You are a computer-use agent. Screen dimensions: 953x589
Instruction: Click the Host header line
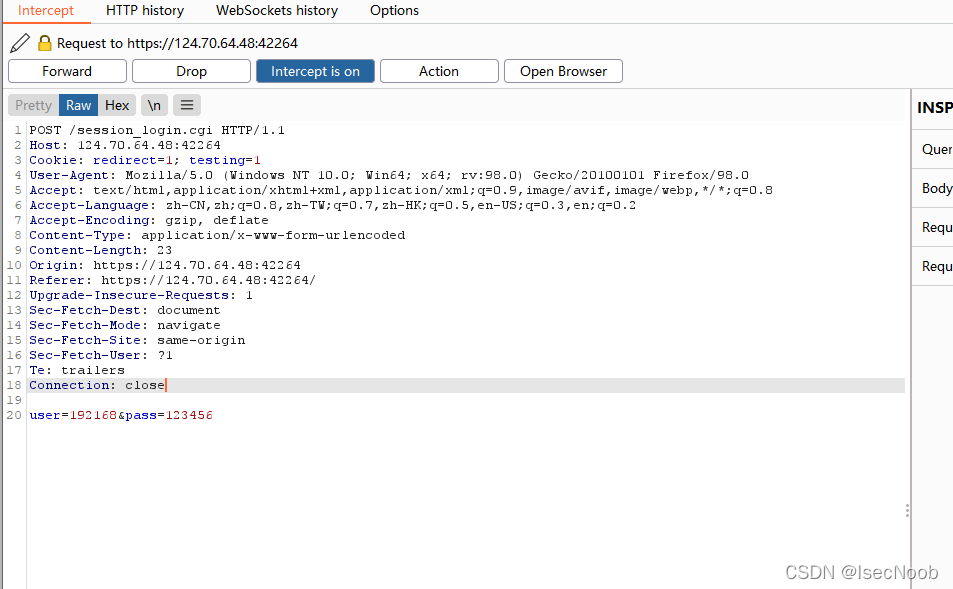click(125, 145)
